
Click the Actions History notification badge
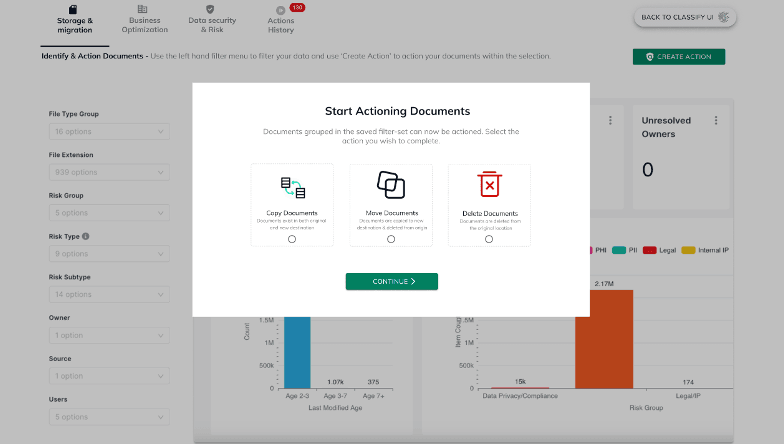click(297, 7)
